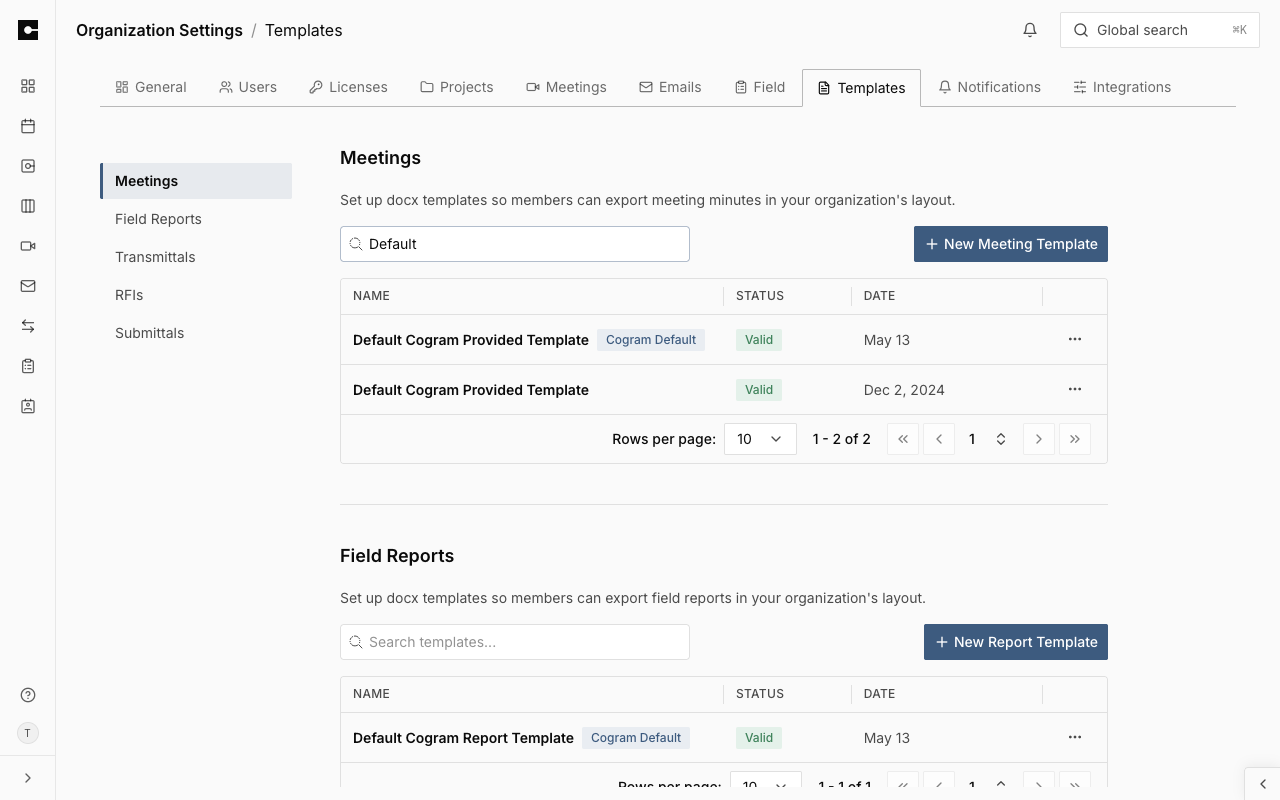Select Transmittals in templates side menu

pyautogui.click(x=196, y=257)
